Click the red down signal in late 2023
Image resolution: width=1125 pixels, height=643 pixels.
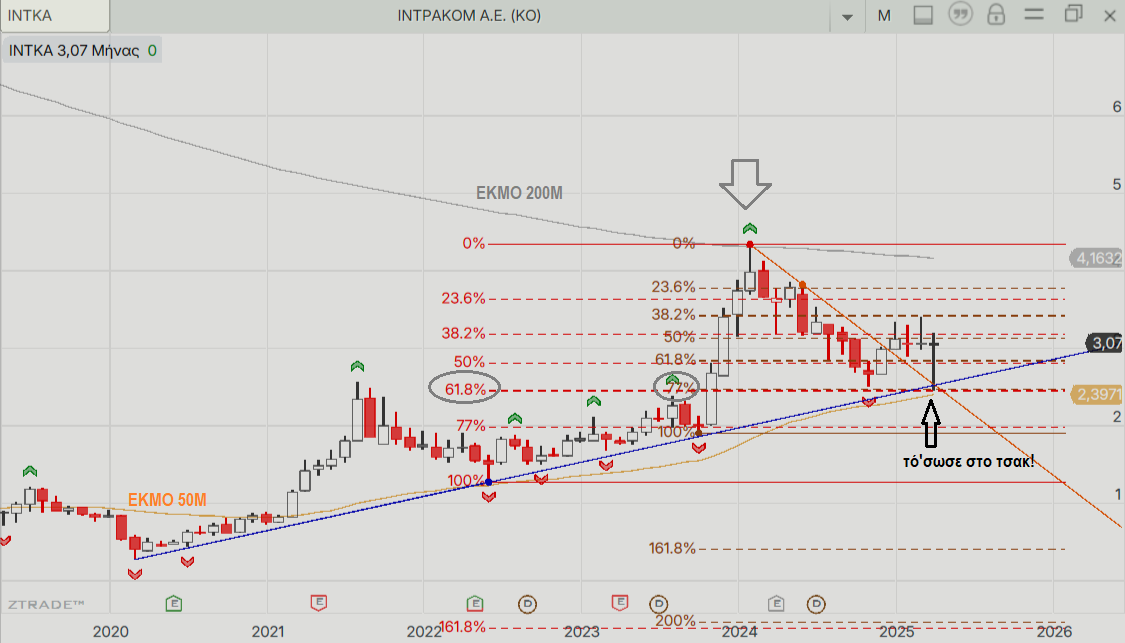point(699,448)
